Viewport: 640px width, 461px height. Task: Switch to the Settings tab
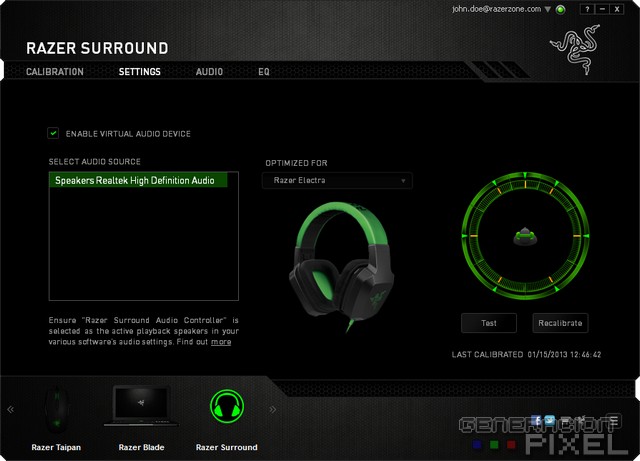click(x=140, y=72)
